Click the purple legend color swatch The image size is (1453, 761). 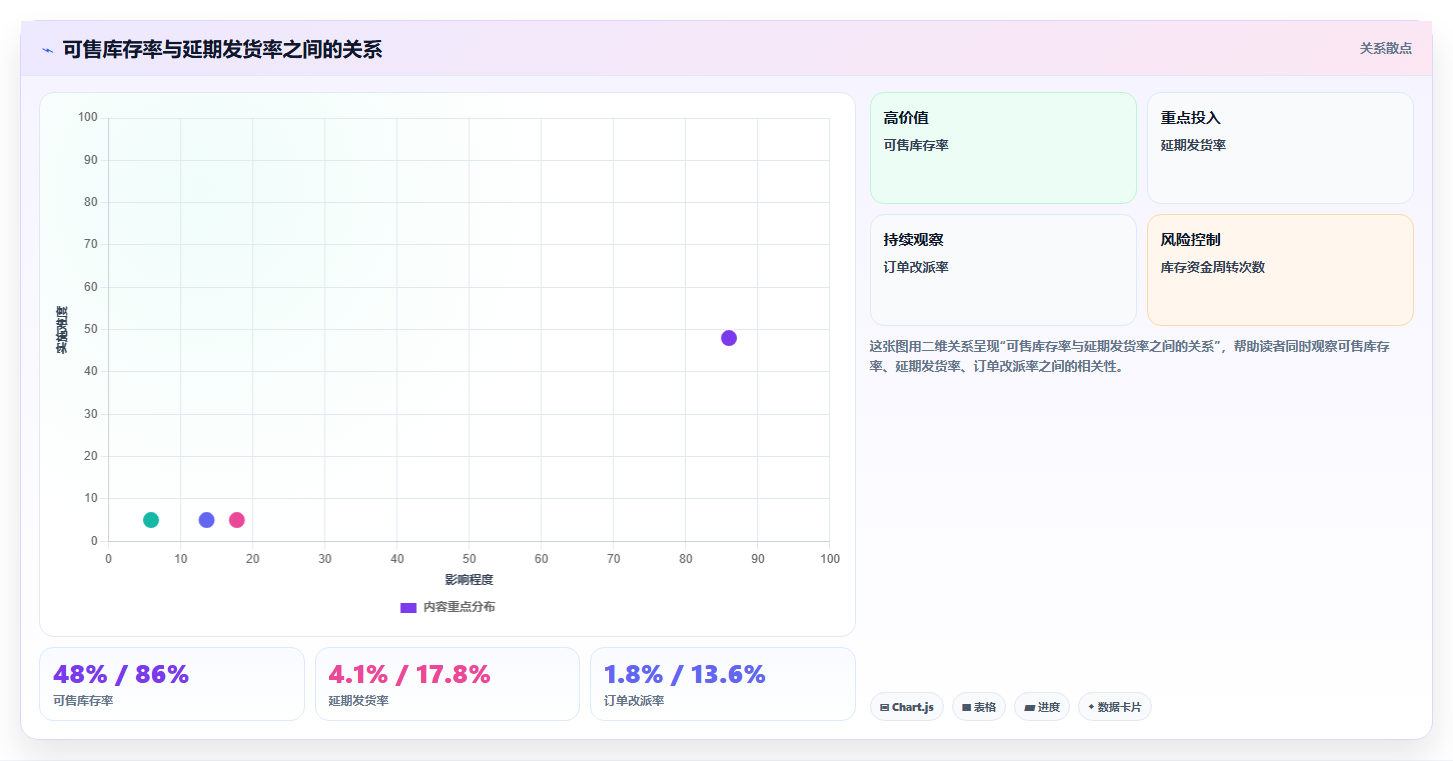pyautogui.click(x=408, y=608)
